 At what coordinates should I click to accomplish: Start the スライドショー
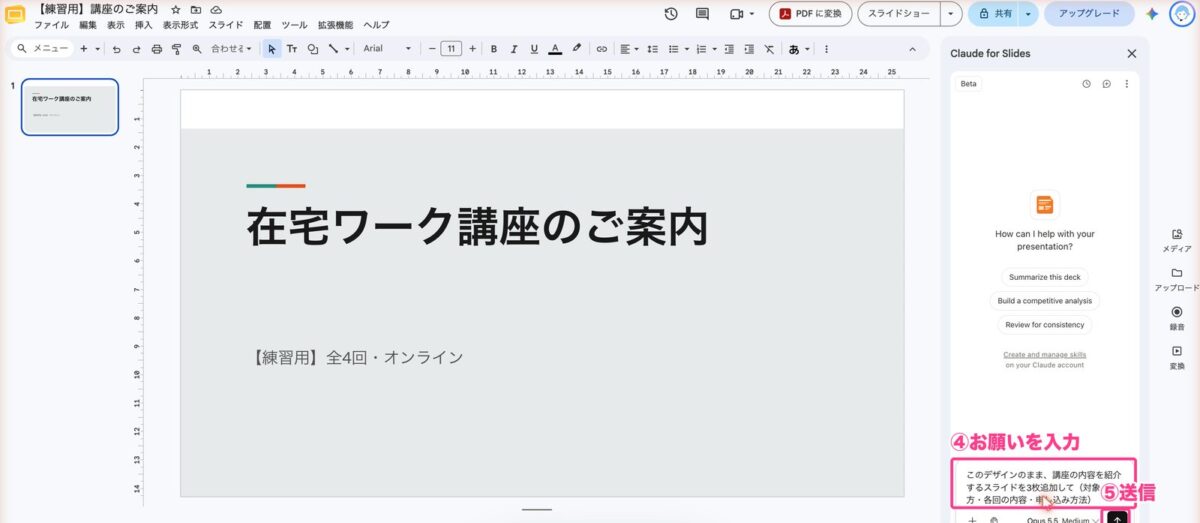click(x=899, y=14)
